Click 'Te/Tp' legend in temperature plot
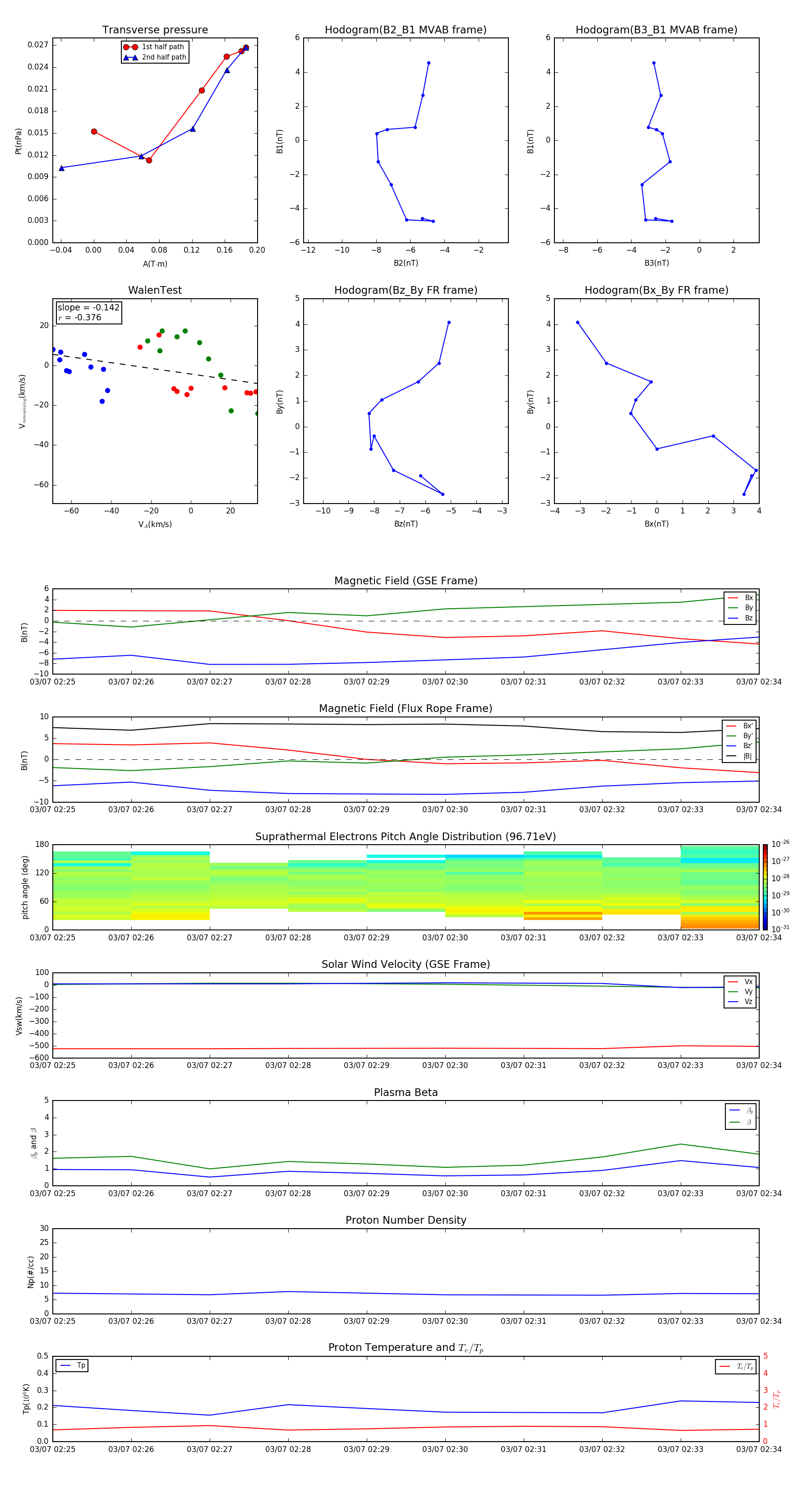Viewport: 812px width, 1489px height. click(736, 1367)
